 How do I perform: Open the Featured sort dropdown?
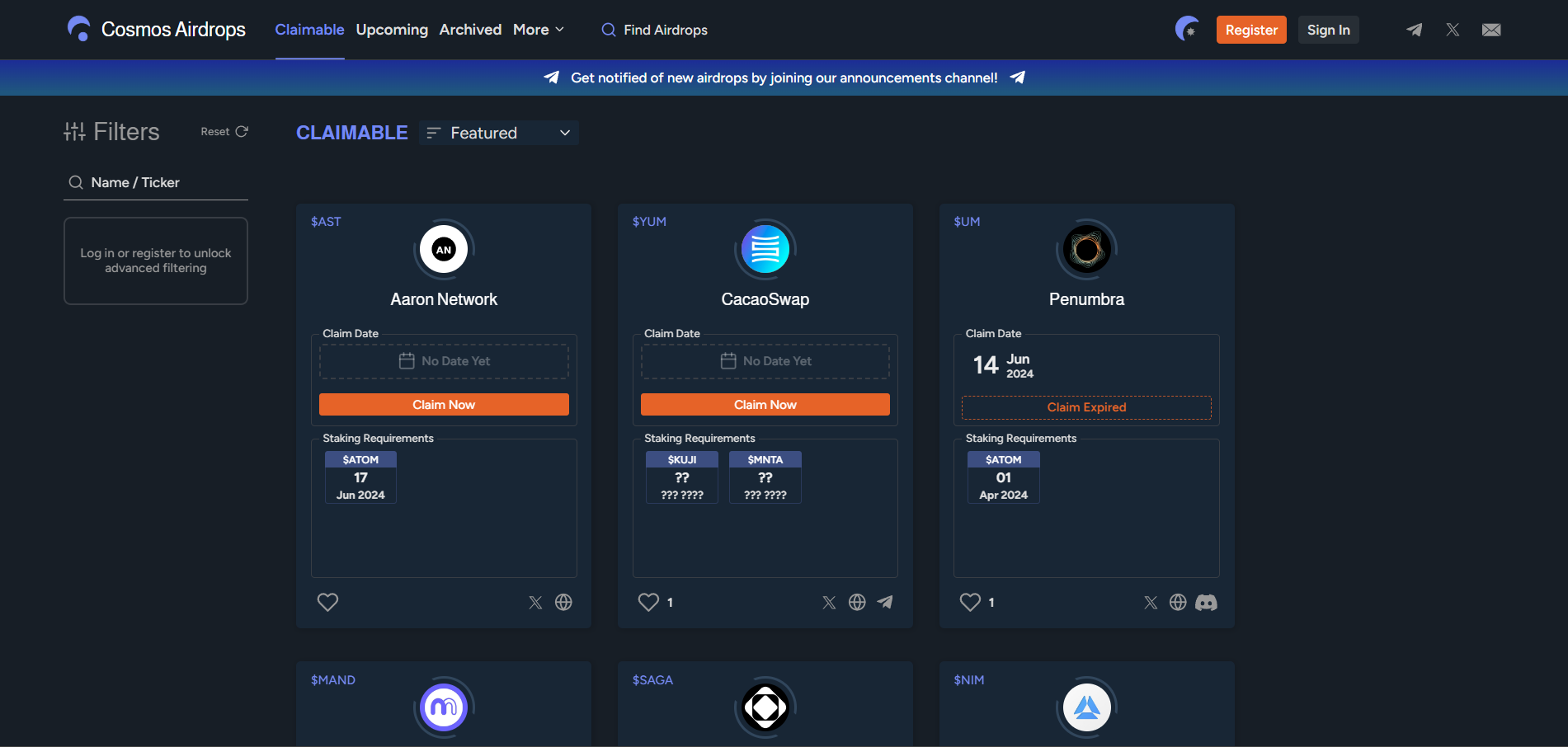[499, 133]
